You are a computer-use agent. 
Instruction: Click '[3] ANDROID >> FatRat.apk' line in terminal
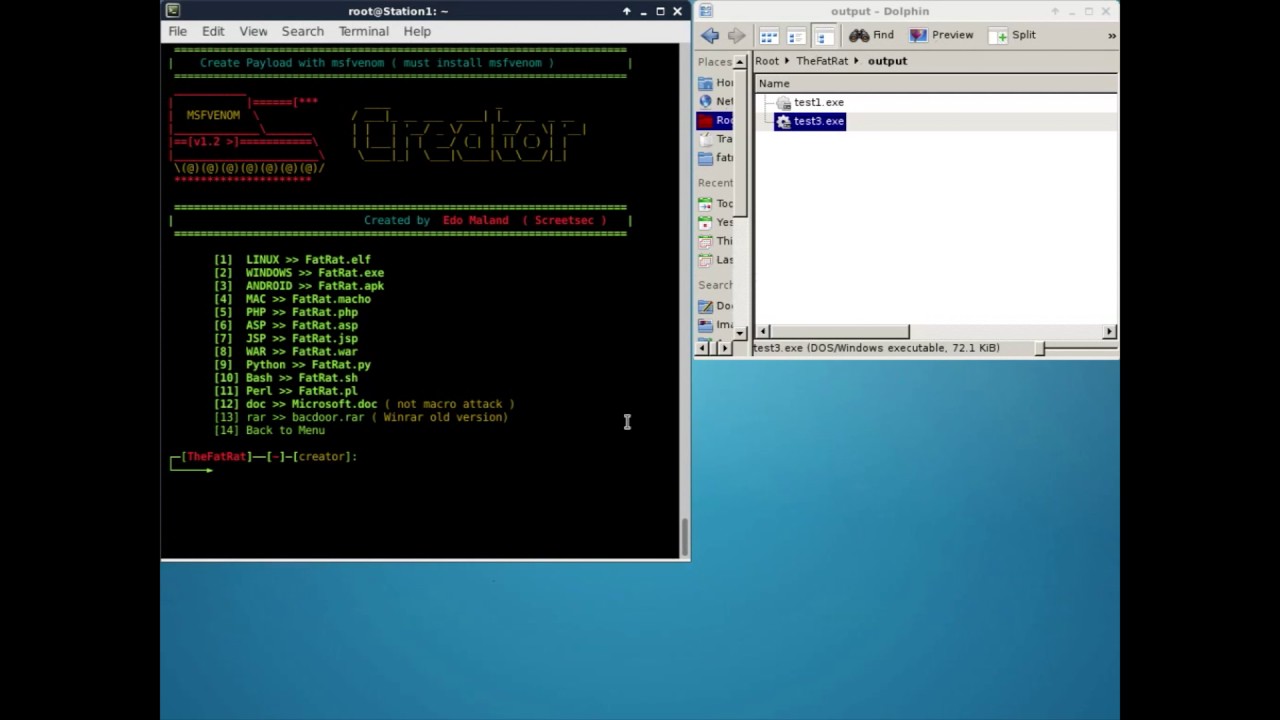pyautogui.click(x=298, y=285)
